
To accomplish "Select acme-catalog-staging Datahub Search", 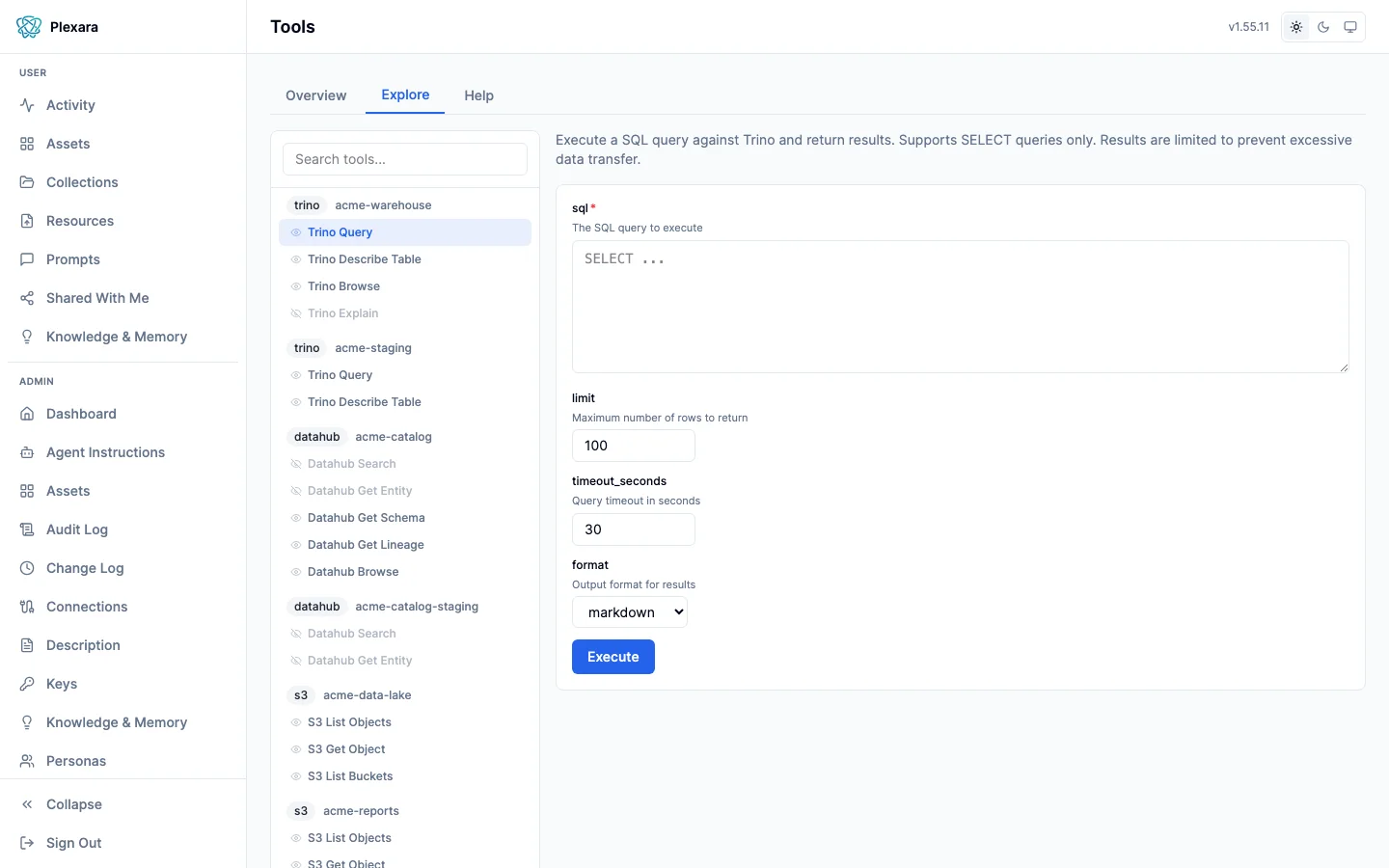I will click(405, 634).
